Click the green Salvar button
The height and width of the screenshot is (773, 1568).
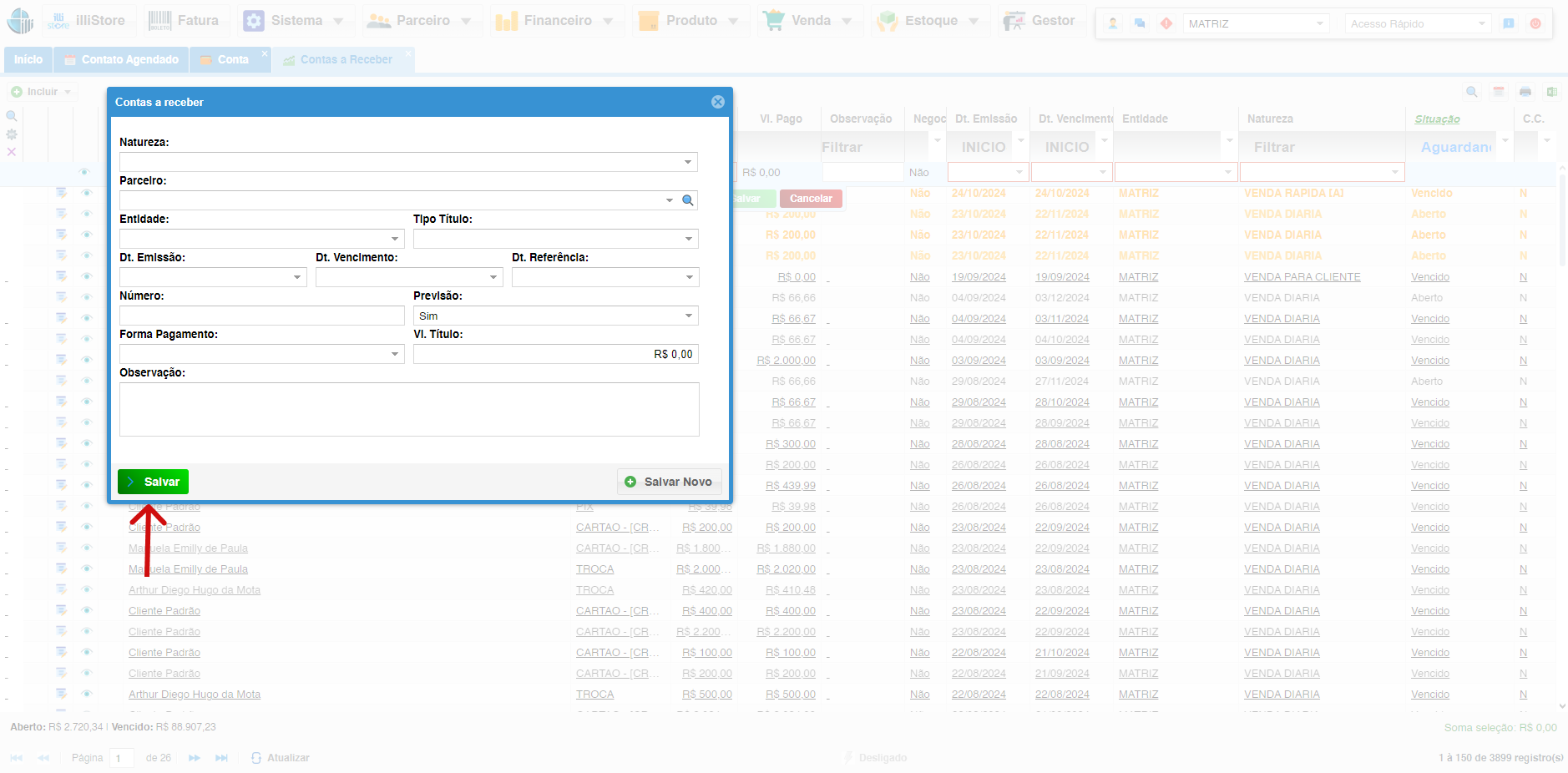pos(154,482)
